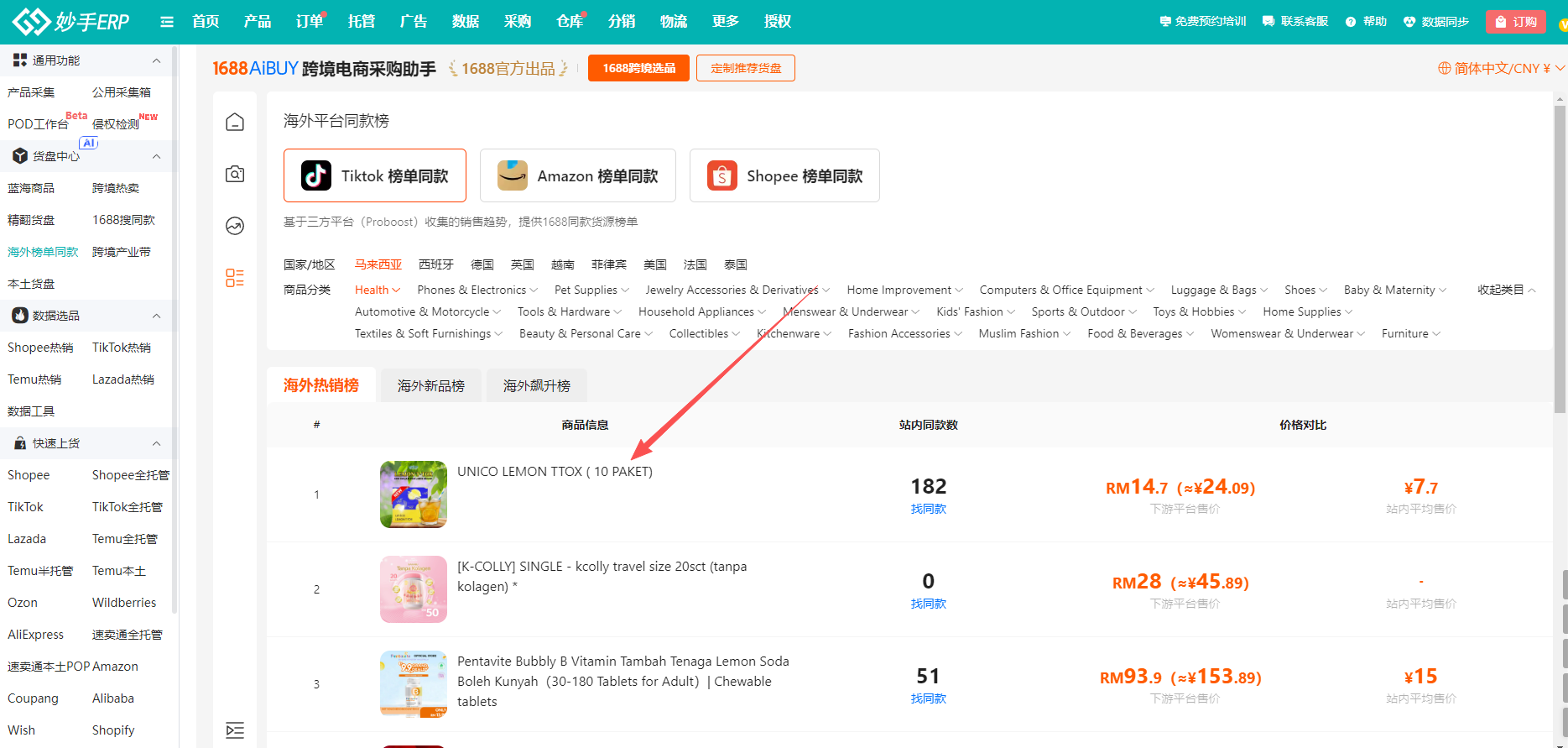Viewport: 1568px width, 748px height.
Task: Select the ranking list icon in sidebar
Action: [235, 278]
